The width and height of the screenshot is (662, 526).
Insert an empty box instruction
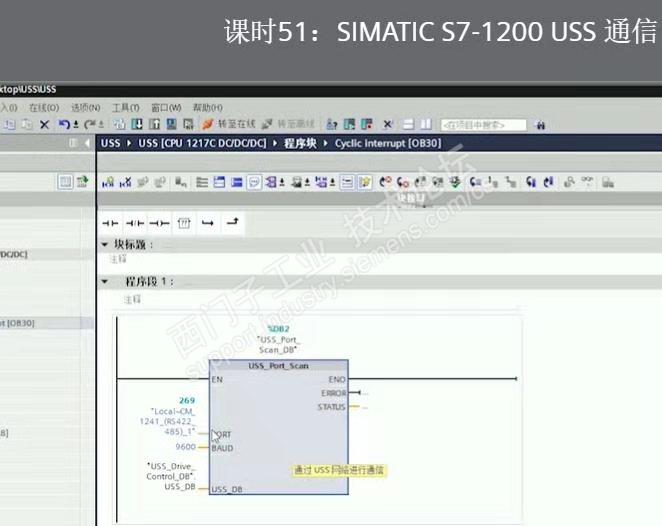click(184, 223)
